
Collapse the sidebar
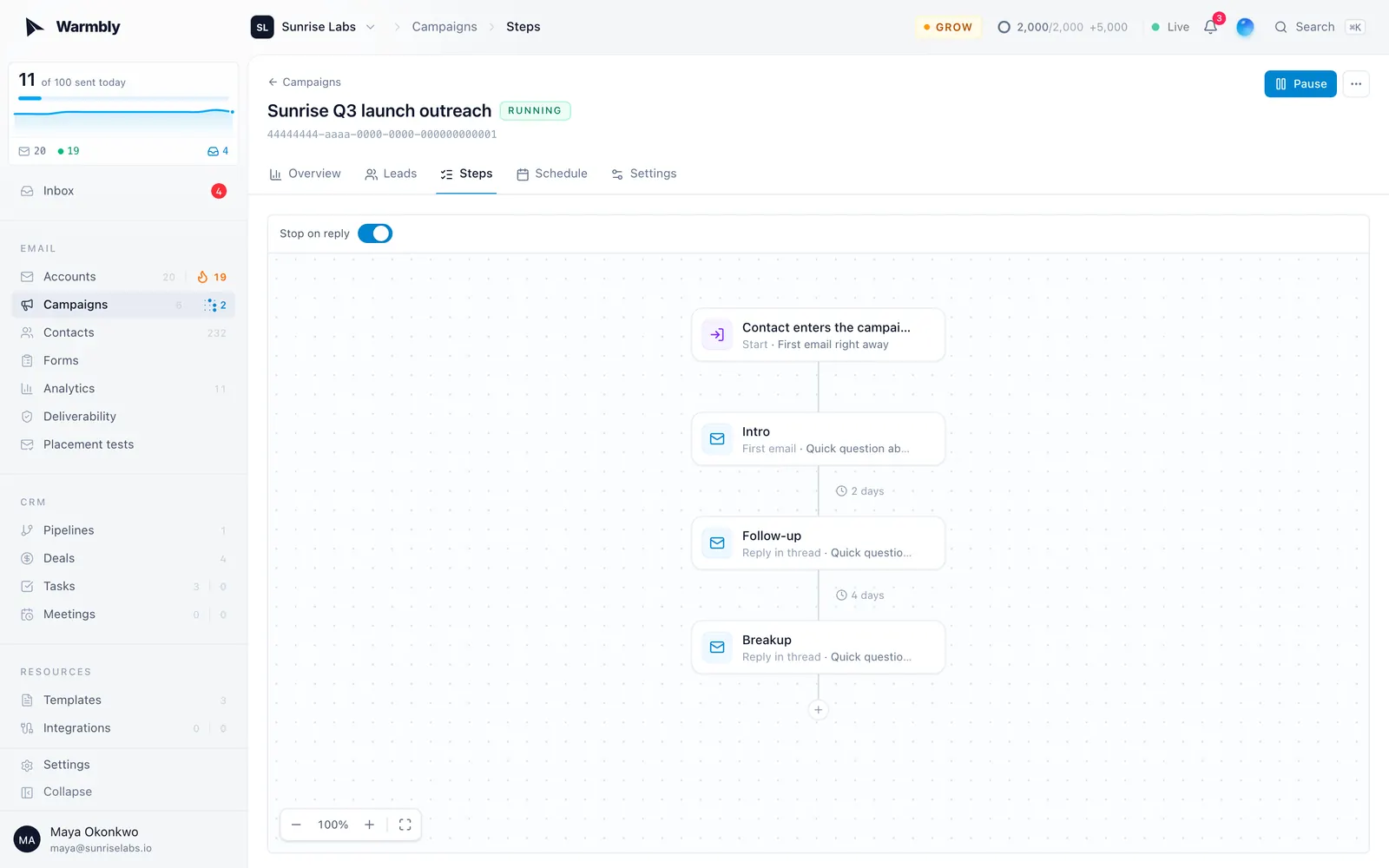(x=123, y=792)
